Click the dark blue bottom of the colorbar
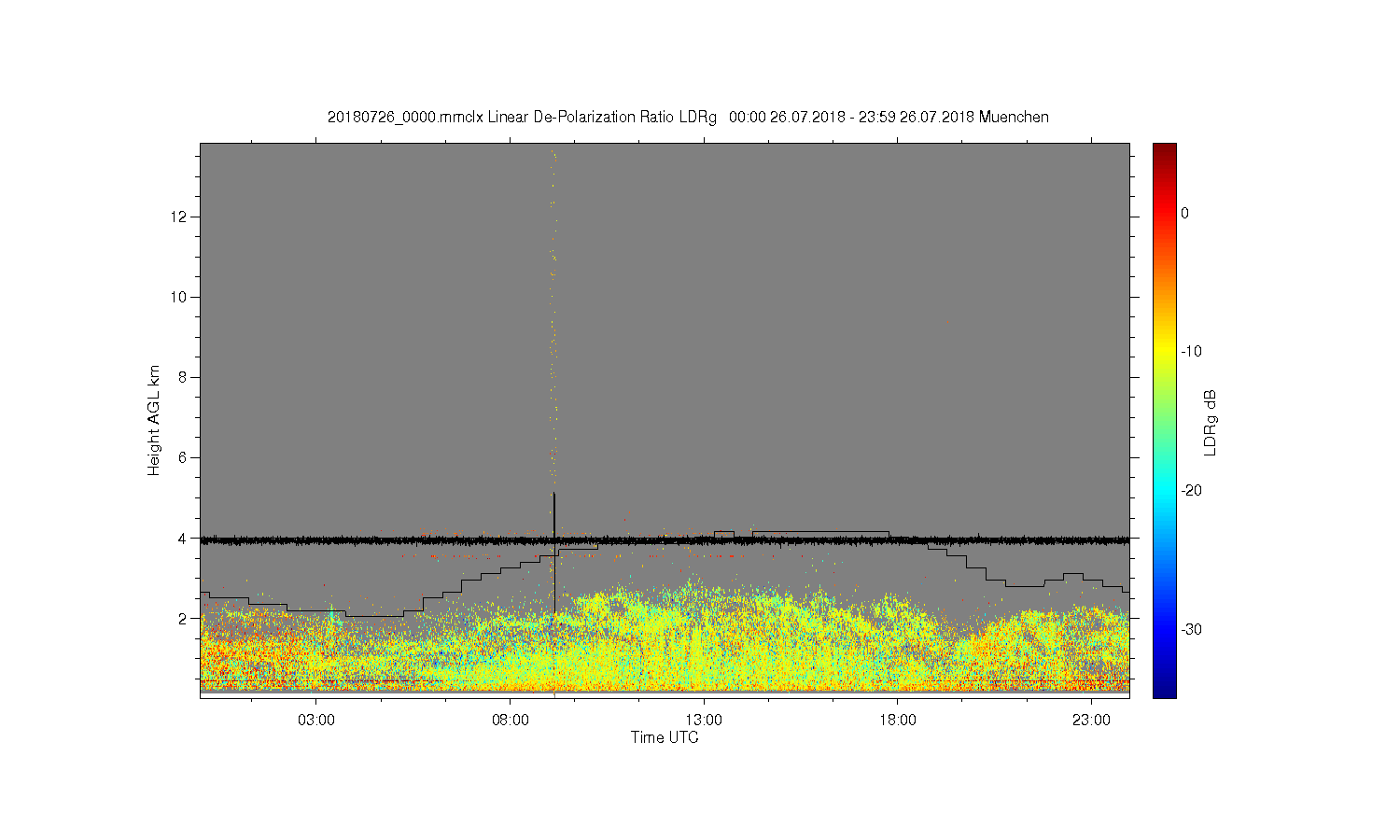 click(1165, 689)
